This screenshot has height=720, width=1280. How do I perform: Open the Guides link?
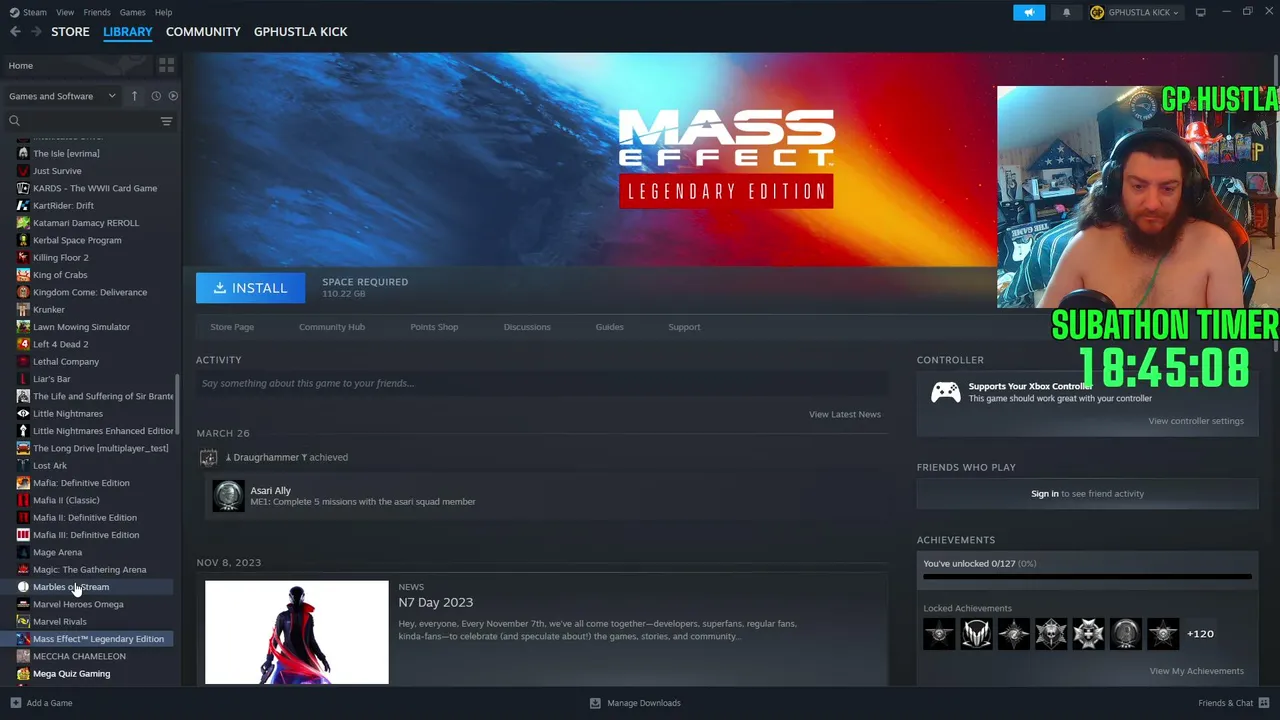pyautogui.click(x=609, y=327)
